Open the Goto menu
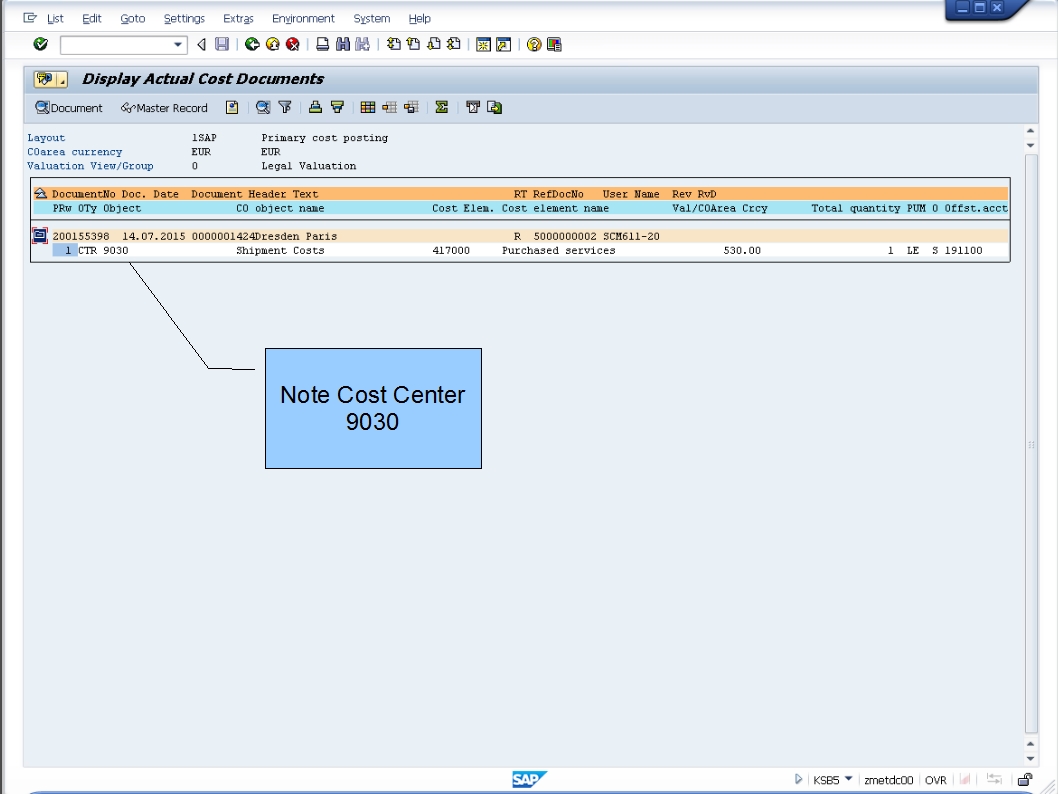Viewport: 1058px width, 794px height. point(133,18)
